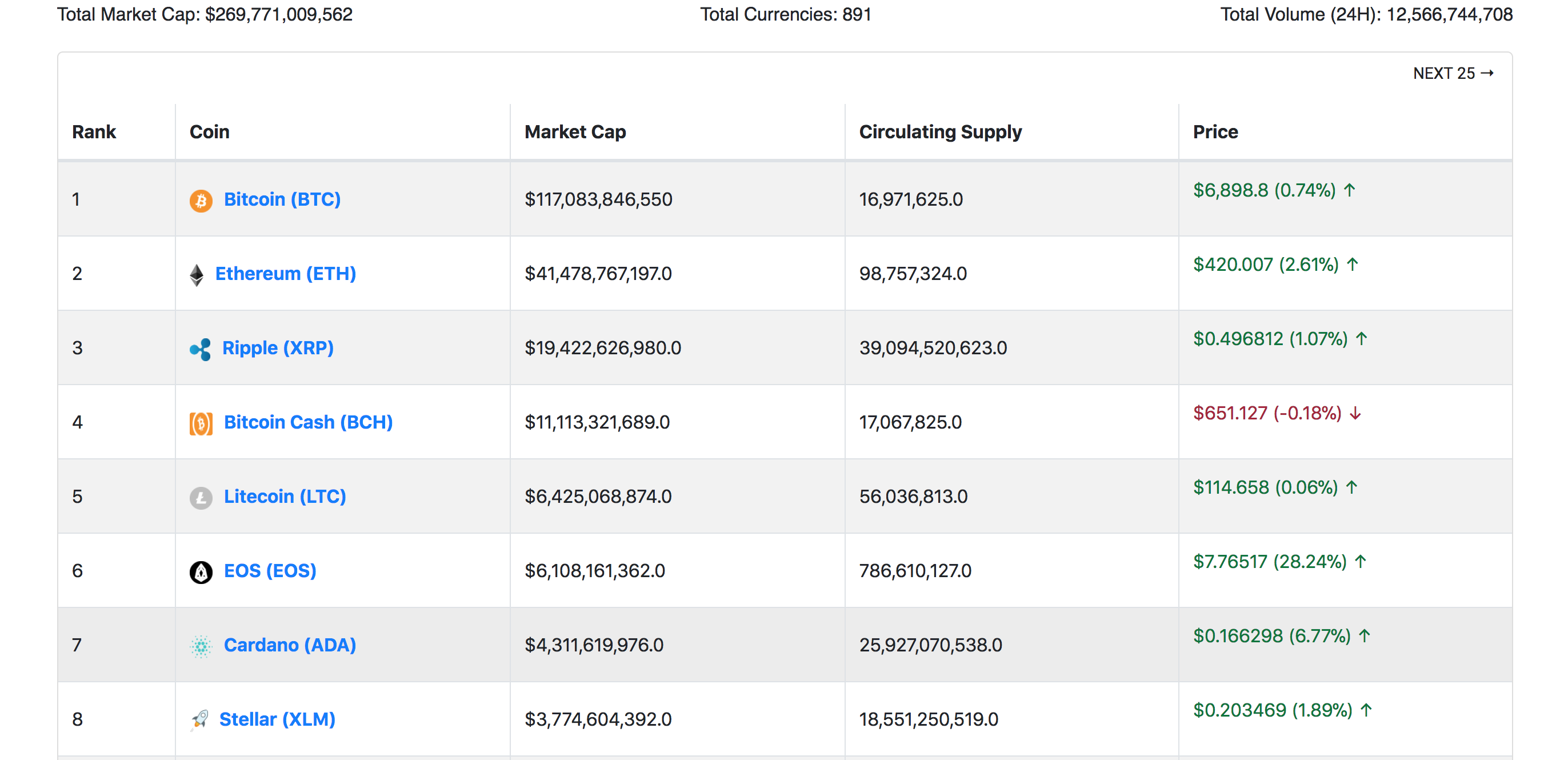The width and height of the screenshot is (1568, 760).
Task: Click market cap $6,425,068,874.0
Action: click(x=598, y=497)
